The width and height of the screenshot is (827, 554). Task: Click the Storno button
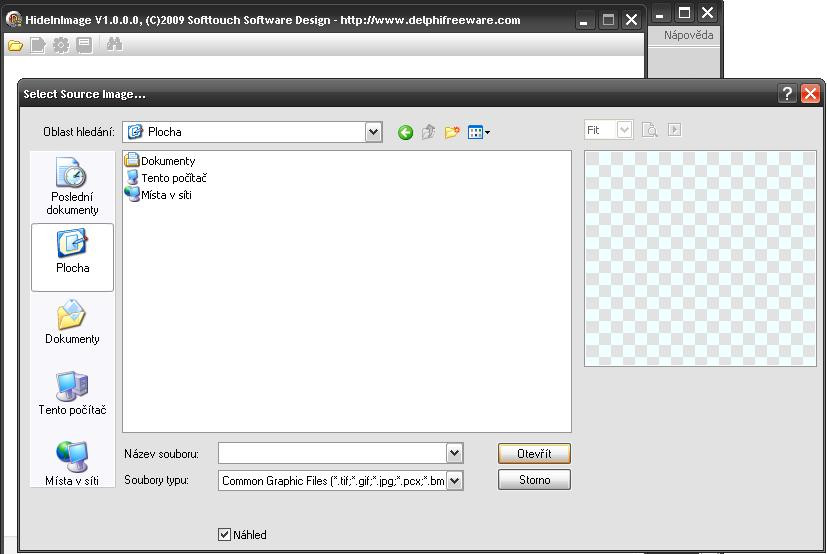click(534, 480)
